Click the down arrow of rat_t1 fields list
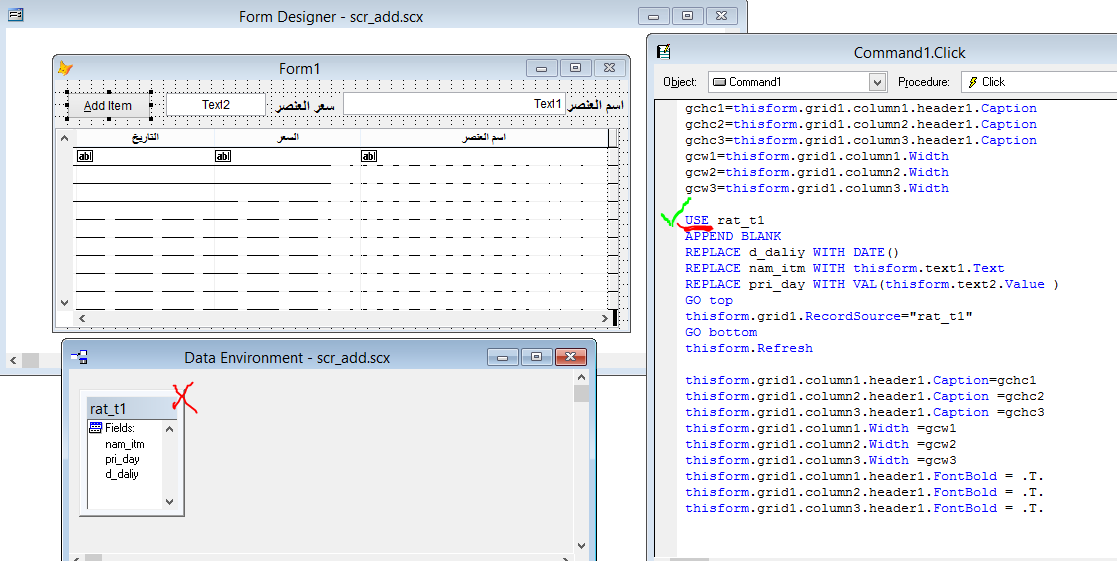This screenshot has height=561, width=1117. 170,501
